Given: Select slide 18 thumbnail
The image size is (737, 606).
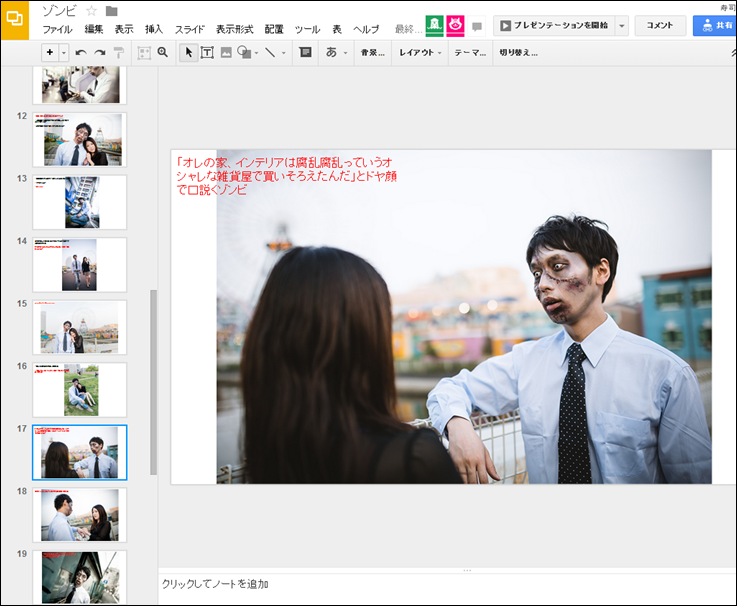Looking at the screenshot, I should [x=79, y=515].
